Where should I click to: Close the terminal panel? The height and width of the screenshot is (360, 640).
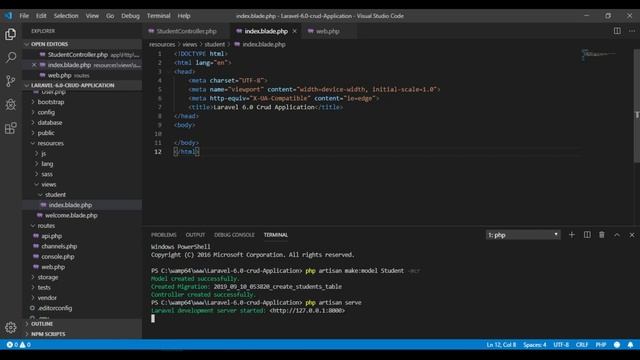coord(632,235)
